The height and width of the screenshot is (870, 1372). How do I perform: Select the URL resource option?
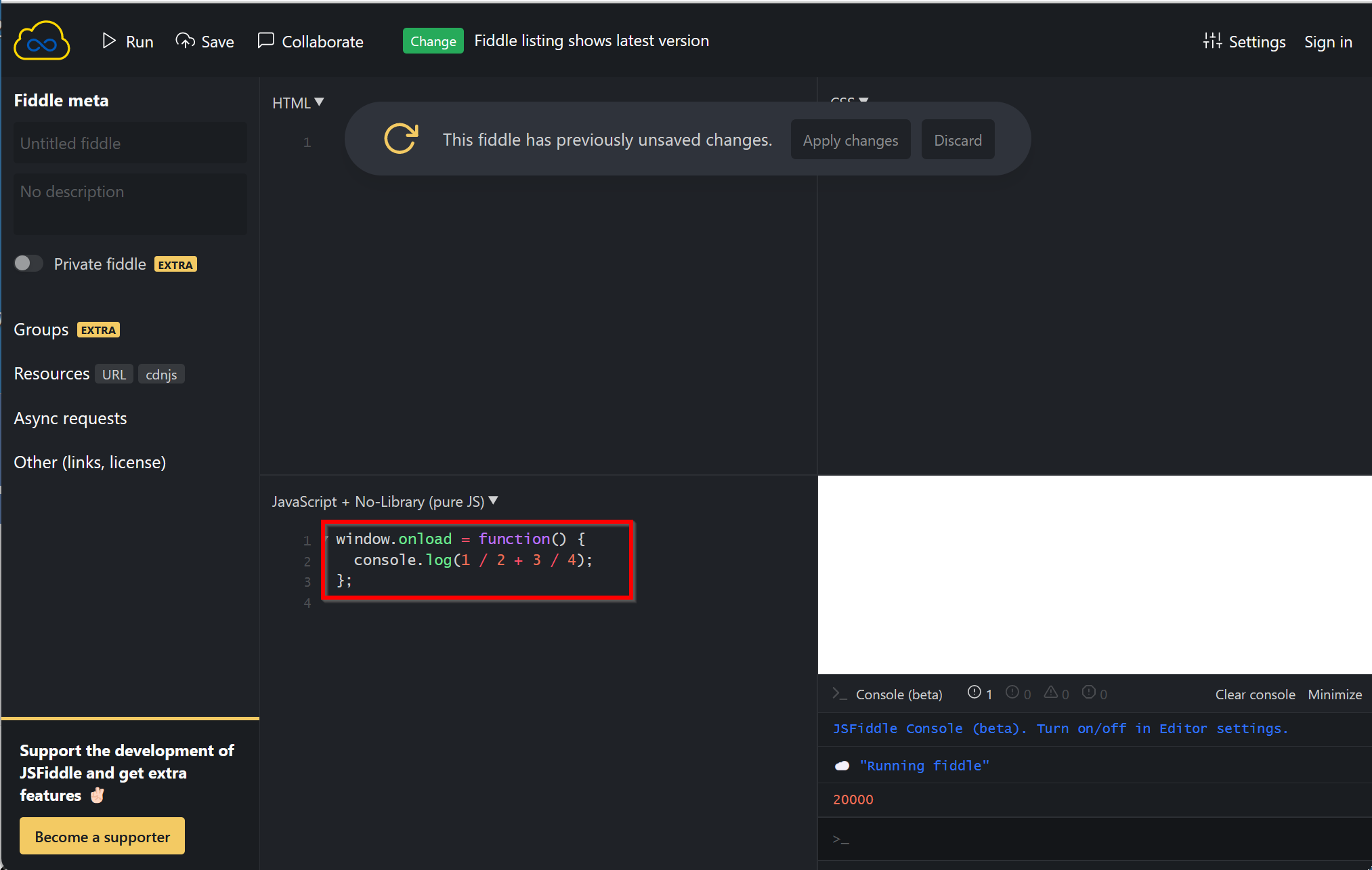tap(114, 374)
